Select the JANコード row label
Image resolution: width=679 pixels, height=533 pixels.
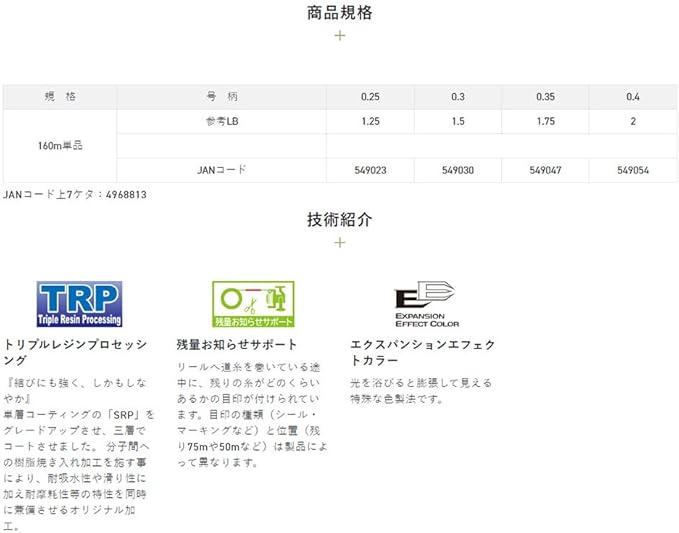(221, 170)
